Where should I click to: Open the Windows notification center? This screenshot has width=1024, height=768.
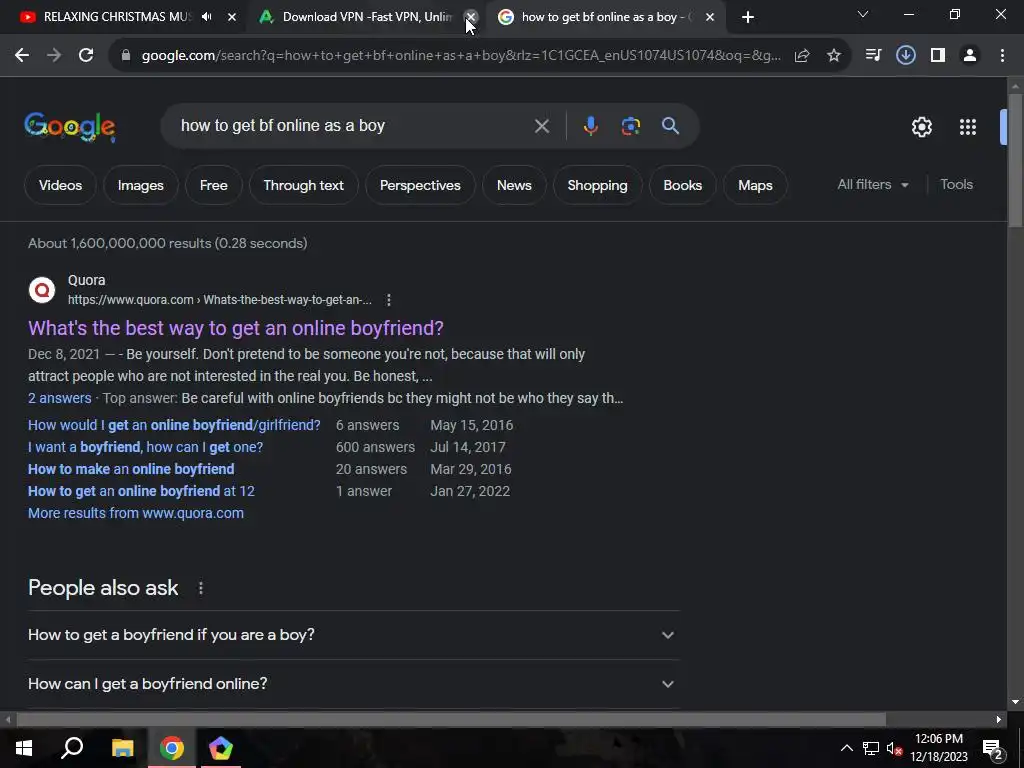click(x=993, y=748)
